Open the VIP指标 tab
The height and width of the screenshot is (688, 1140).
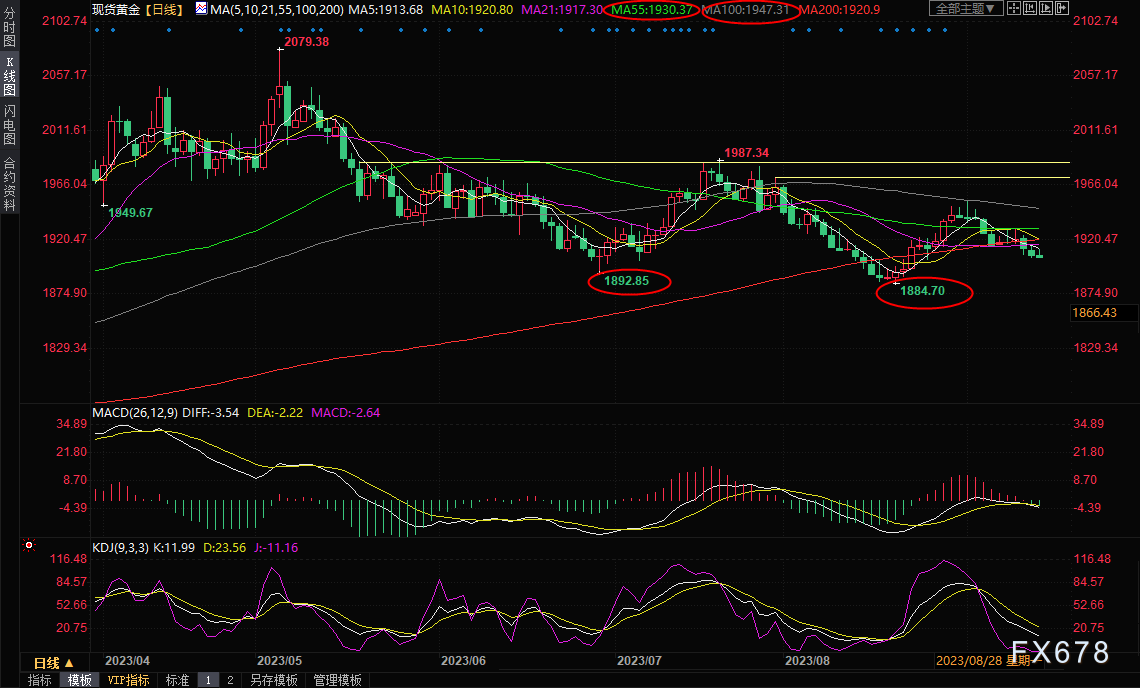[128, 680]
